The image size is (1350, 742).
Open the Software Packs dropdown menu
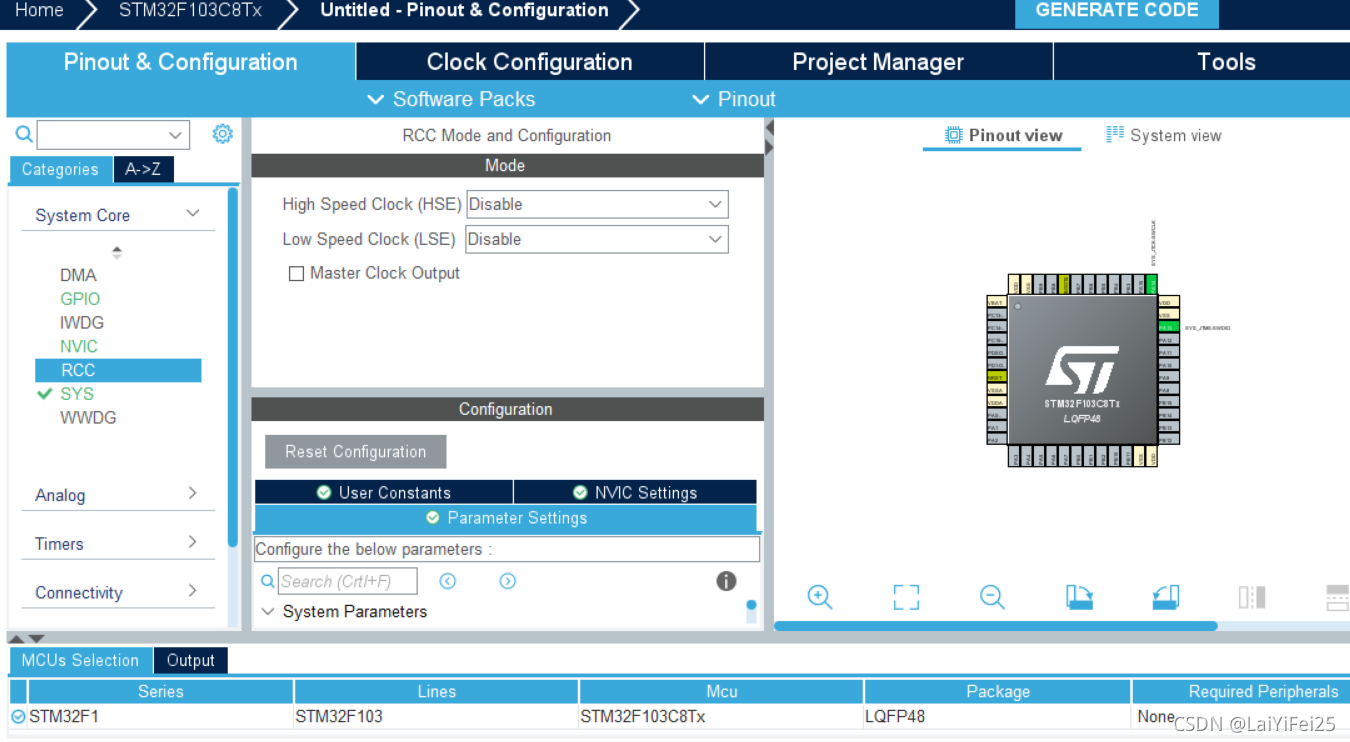451,99
